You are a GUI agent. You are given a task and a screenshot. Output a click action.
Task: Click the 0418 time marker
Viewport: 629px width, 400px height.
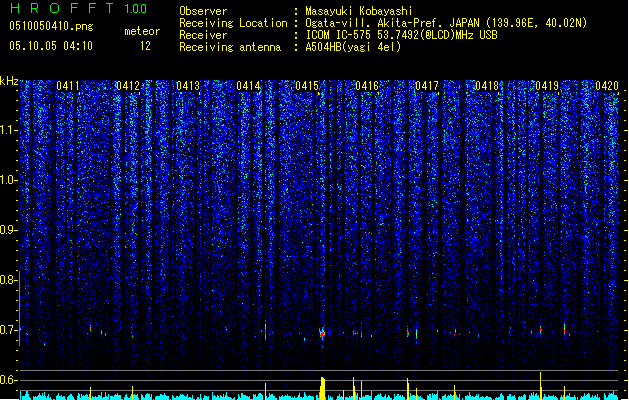click(487, 86)
